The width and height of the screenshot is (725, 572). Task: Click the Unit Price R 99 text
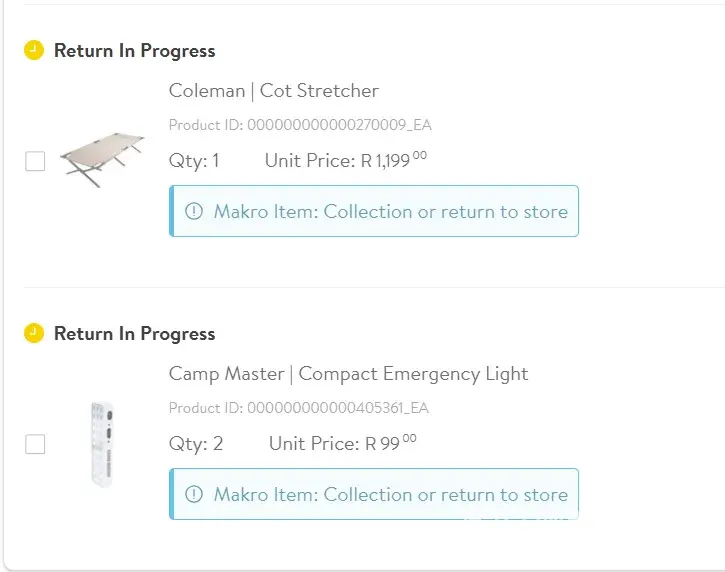point(342,443)
